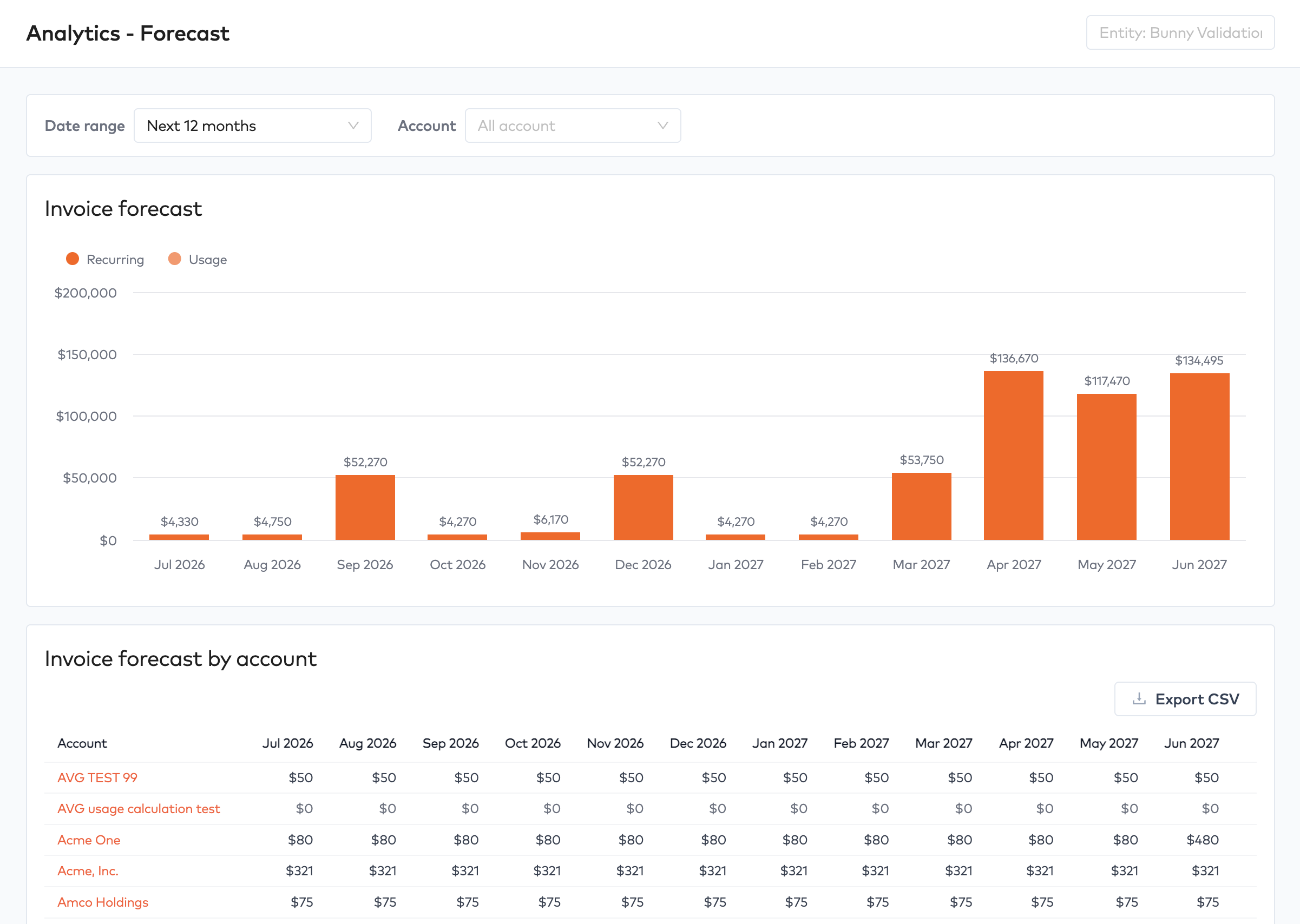Click the Jul 2026 $75 cell for Amco Holdings
Screen dimensions: 1300x924
[301, 902]
